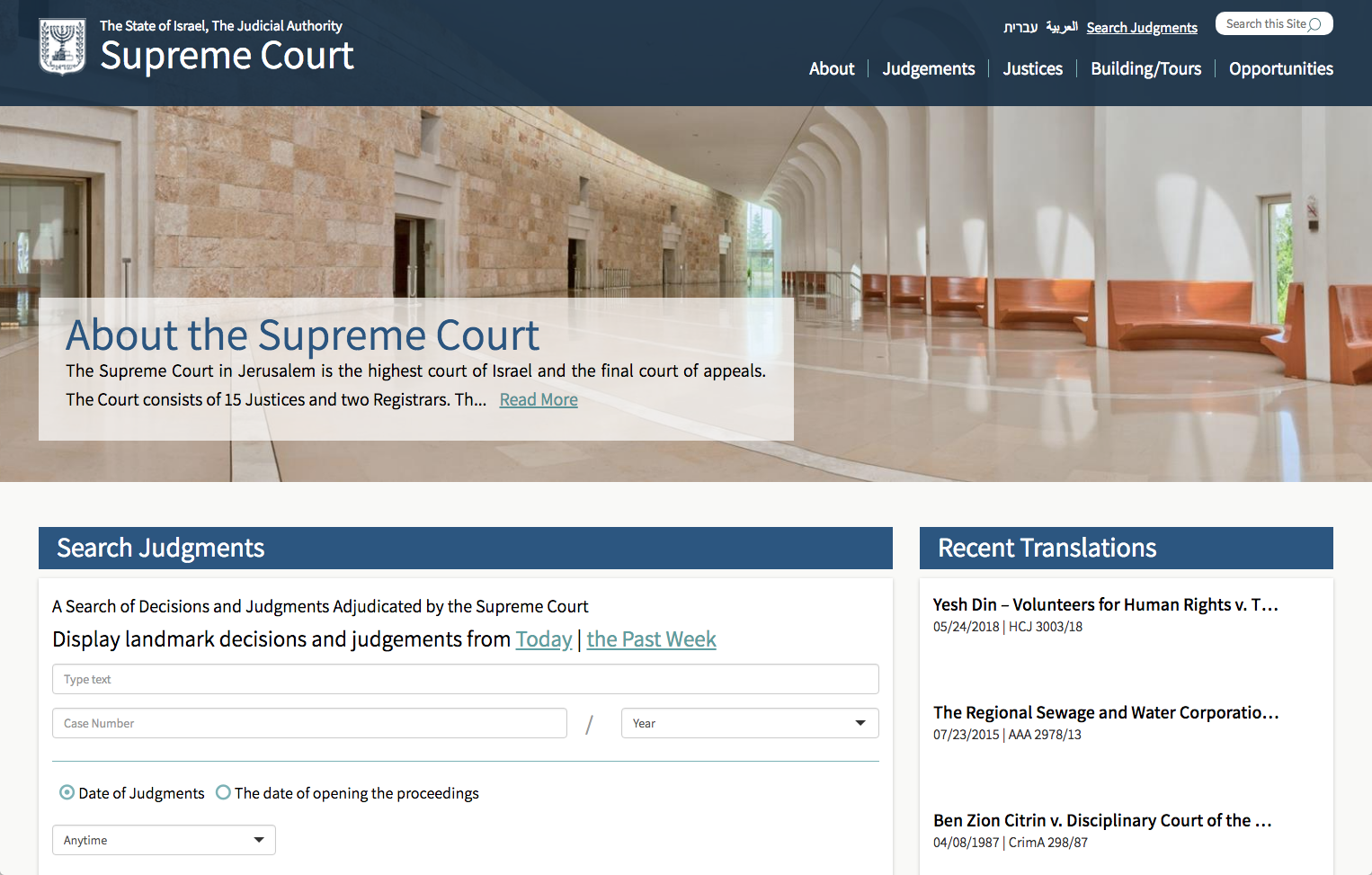The width and height of the screenshot is (1372, 875).
Task: Show landmark decisions from Today
Action: (x=544, y=639)
